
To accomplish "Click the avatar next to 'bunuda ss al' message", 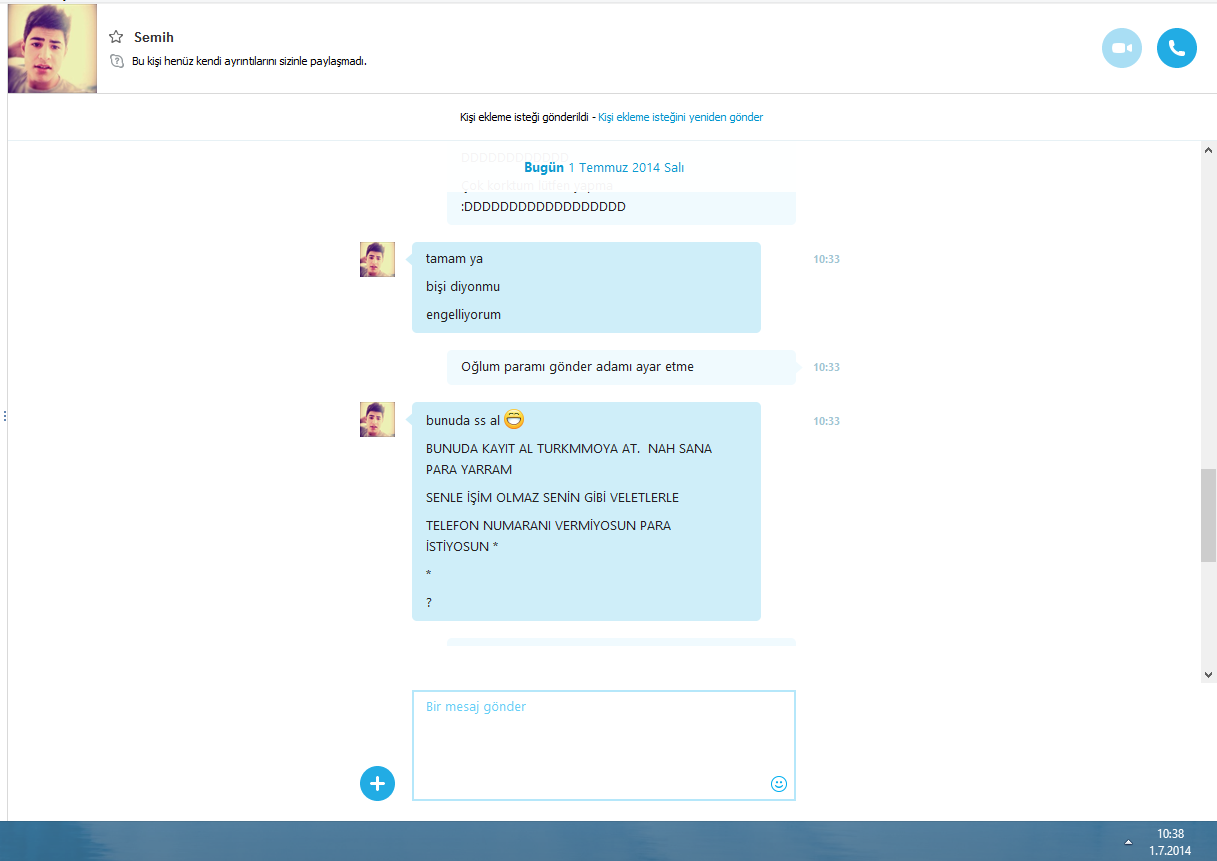I will pyautogui.click(x=377, y=419).
